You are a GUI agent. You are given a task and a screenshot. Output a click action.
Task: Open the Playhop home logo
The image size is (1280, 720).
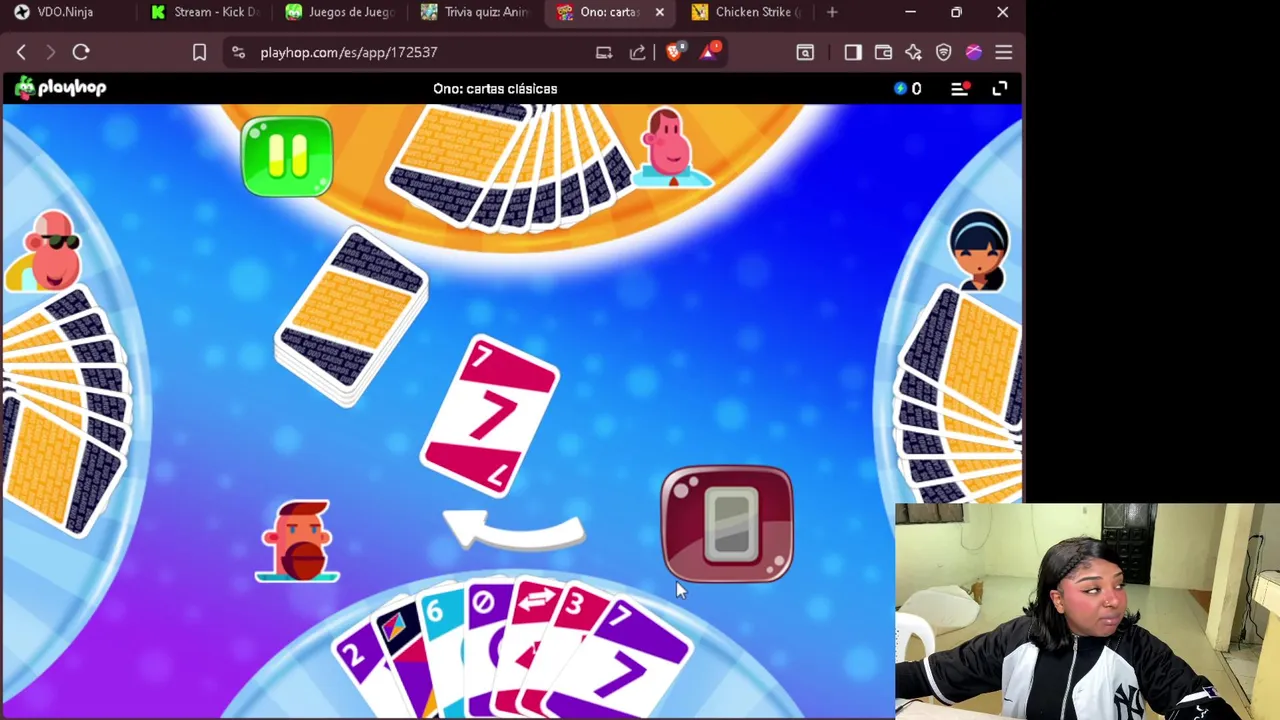tap(60, 88)
